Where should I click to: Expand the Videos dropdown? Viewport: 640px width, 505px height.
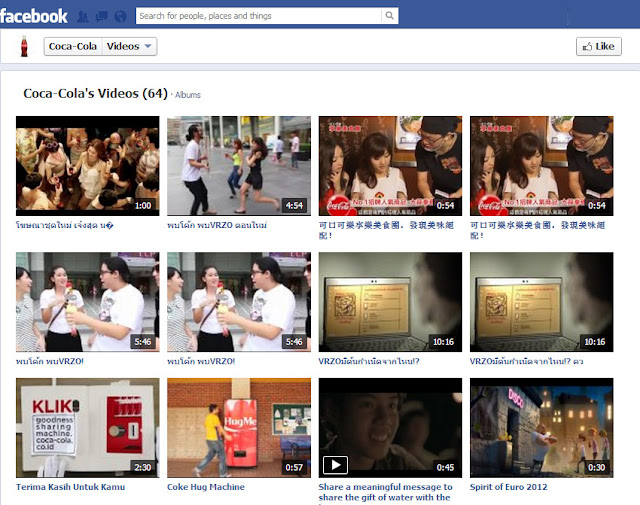131,46
